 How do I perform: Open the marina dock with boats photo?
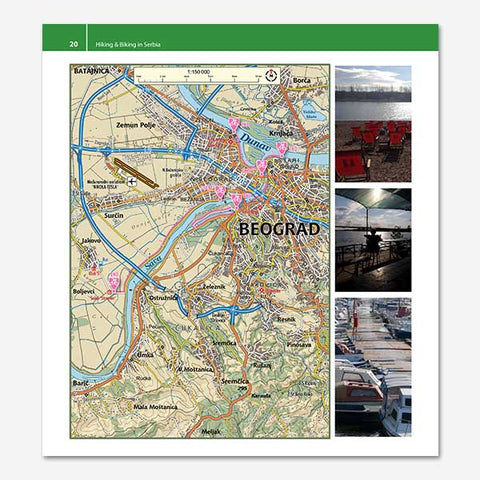(373, 367)
